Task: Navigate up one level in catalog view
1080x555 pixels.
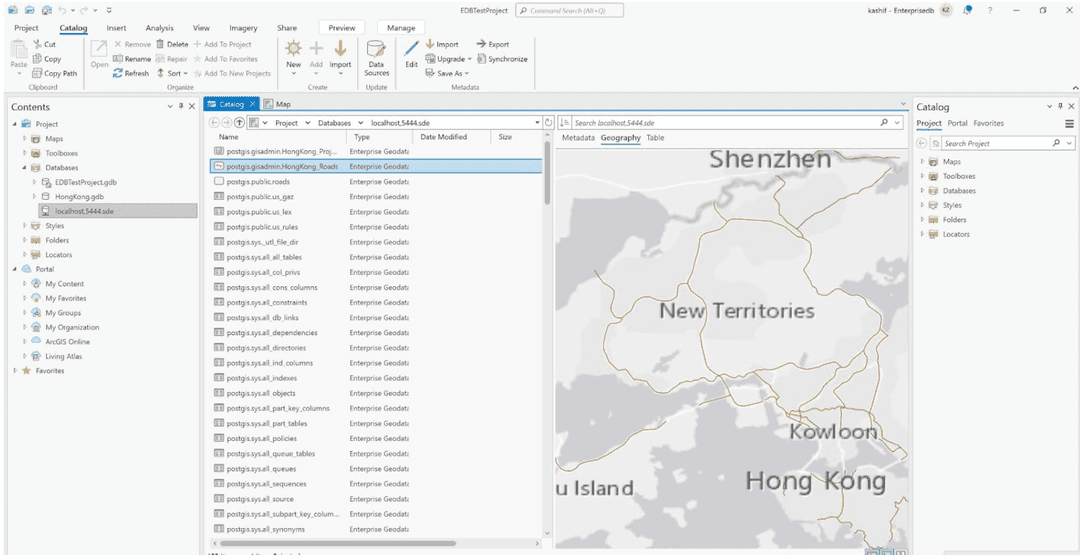Action: click(239, 123)
